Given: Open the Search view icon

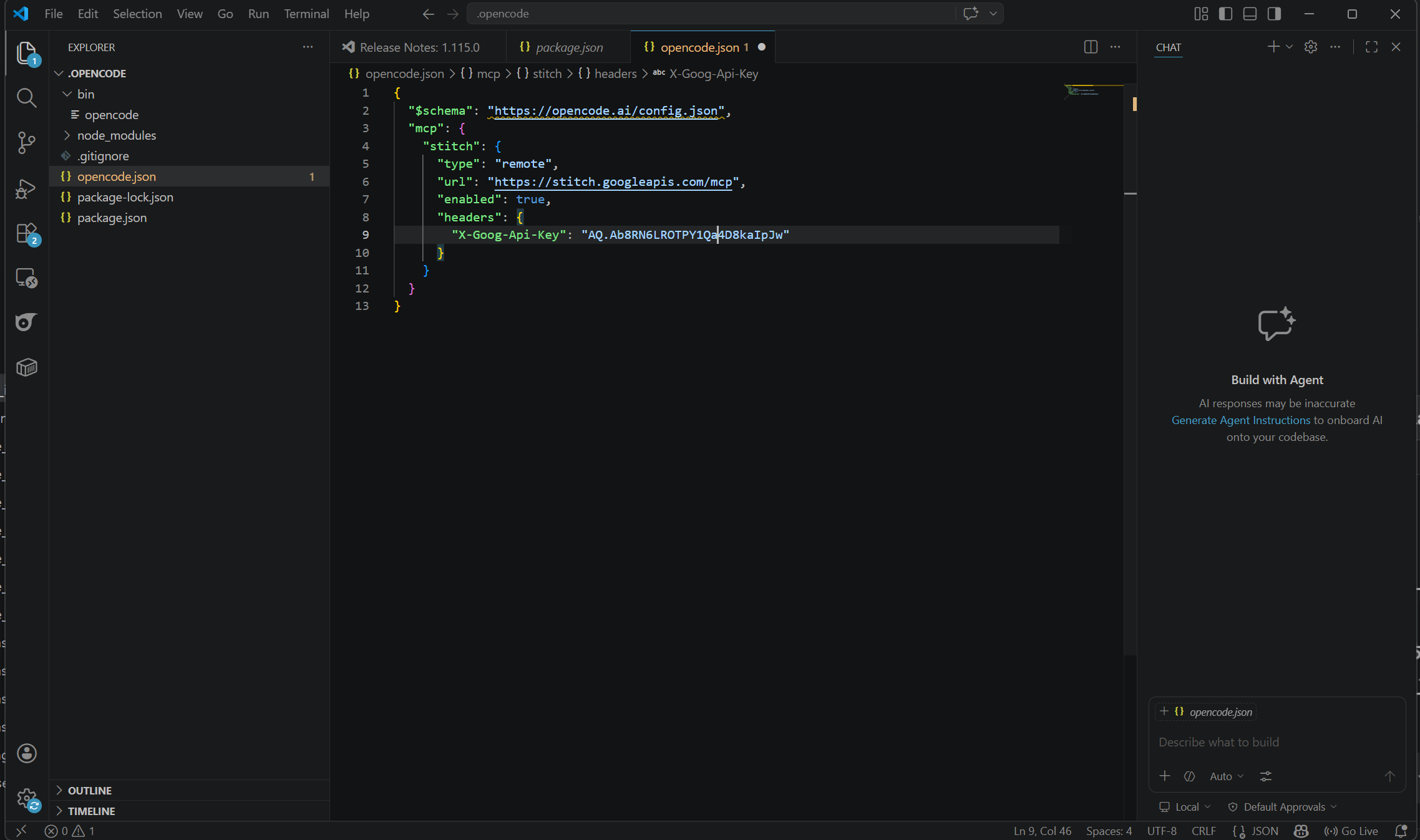Looking at the screenshot, I should 26,97.
